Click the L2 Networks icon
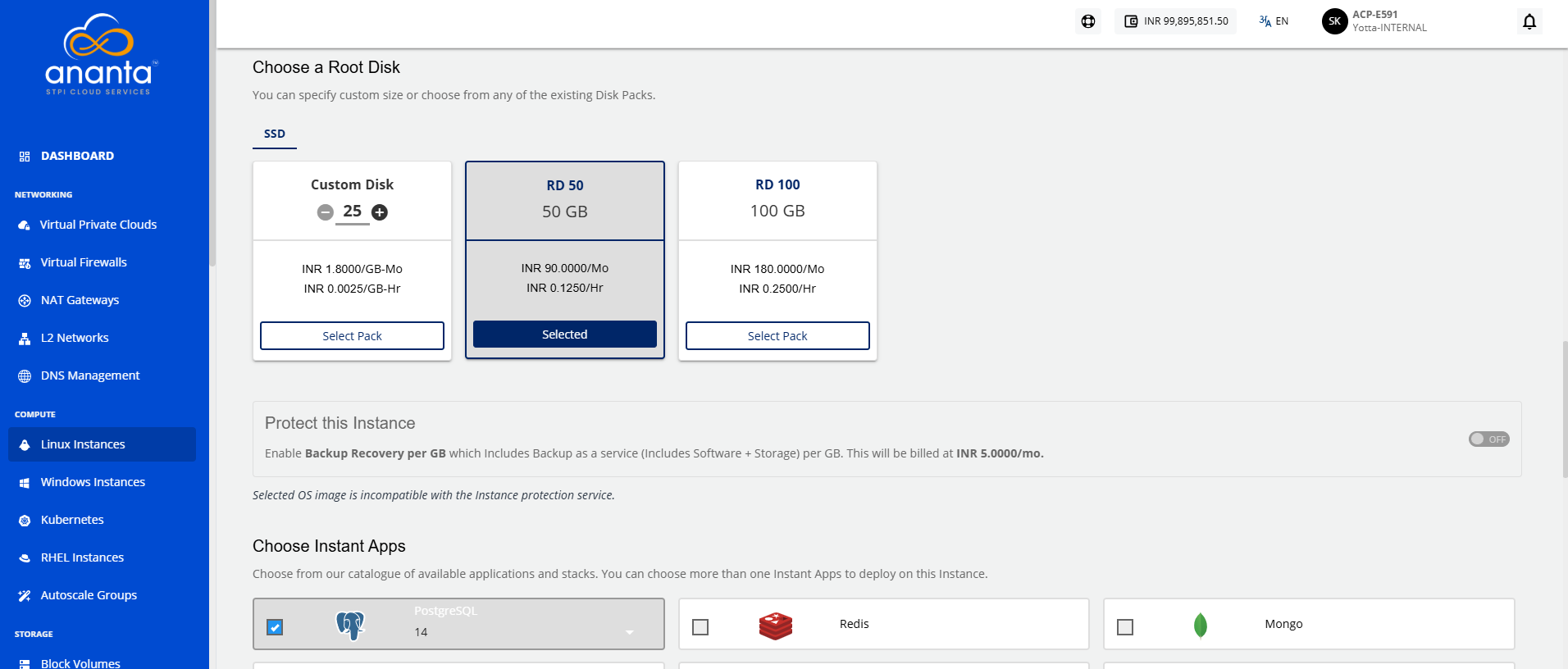The height and width of the screenshot is (669, 1568). (x=25, y=338)
